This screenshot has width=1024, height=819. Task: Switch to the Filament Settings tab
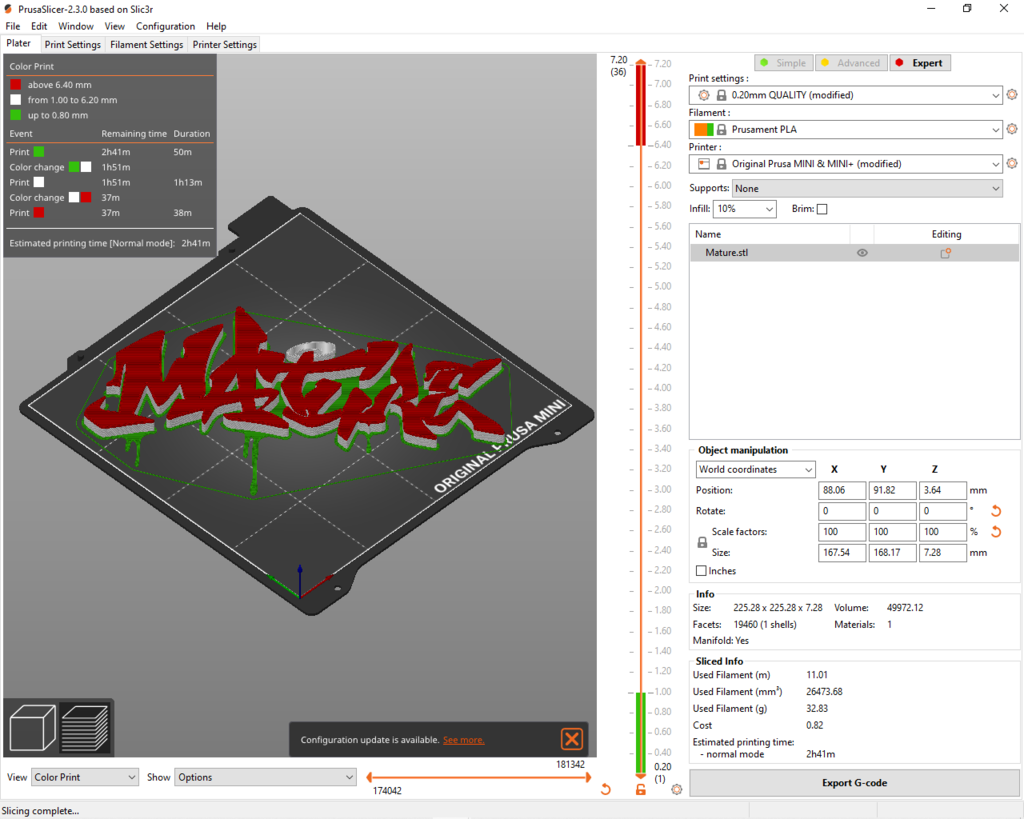coord(146,44)
